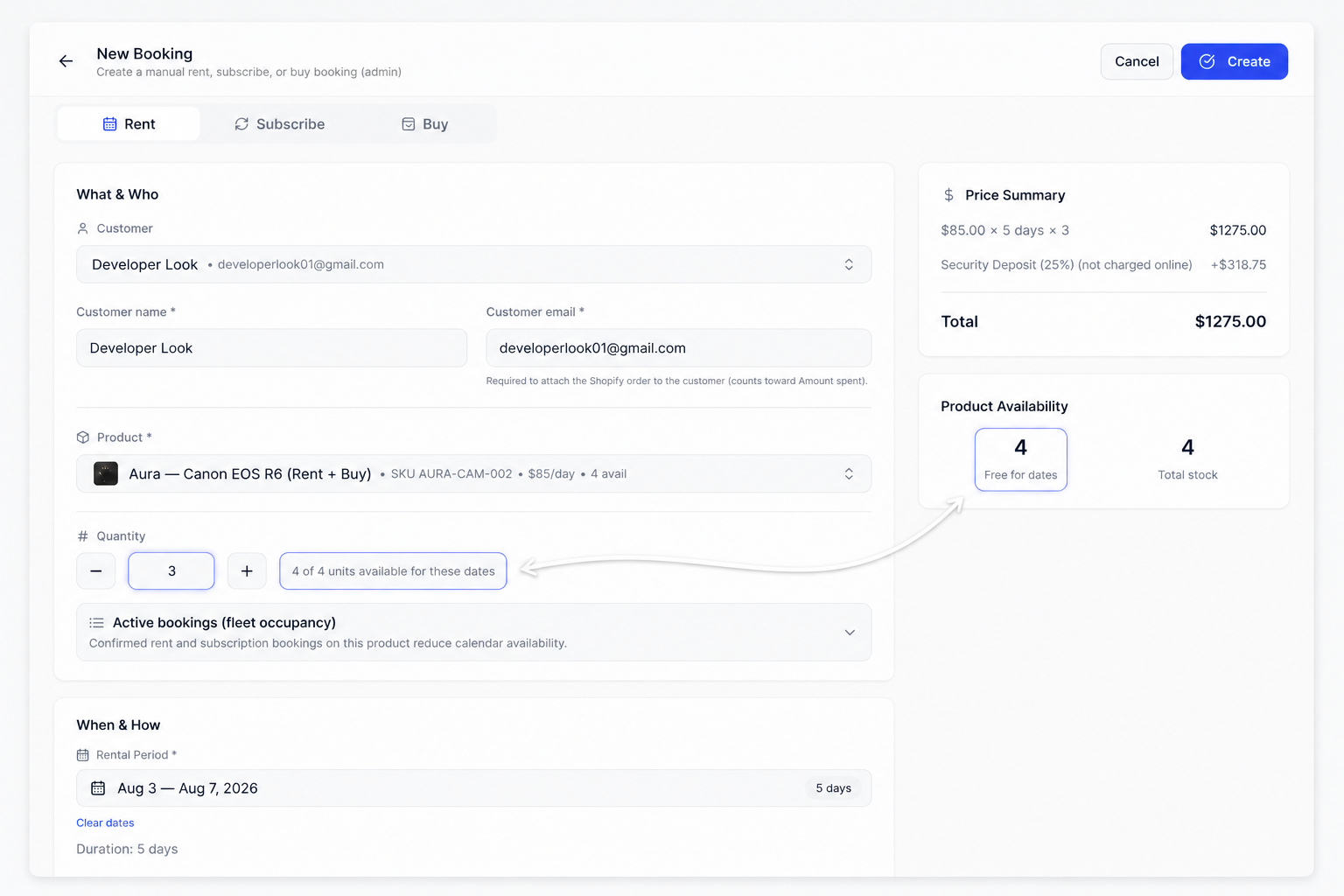Open the Rental Period date picker

473,788
